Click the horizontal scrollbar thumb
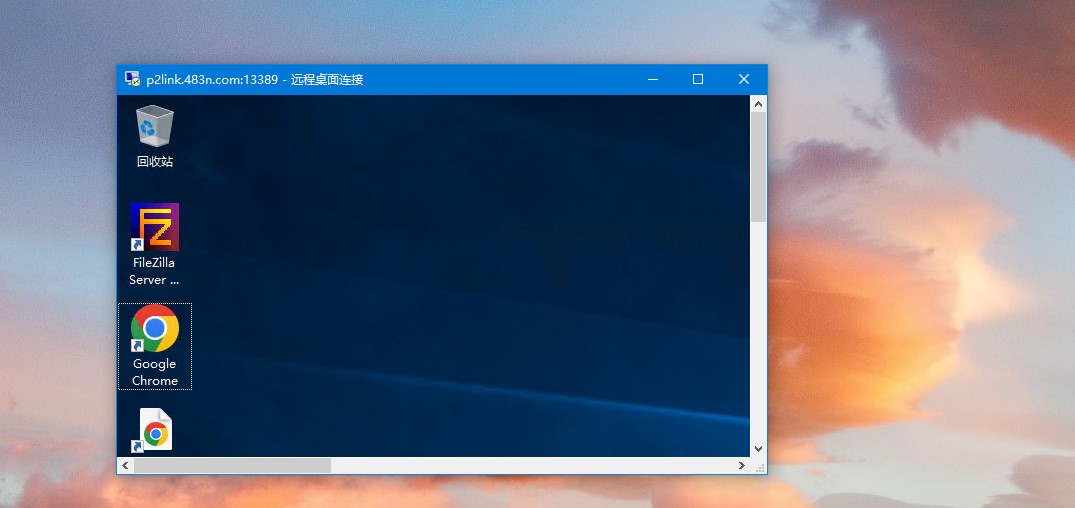Screen dimensions: 1075x508 (232, 465)
